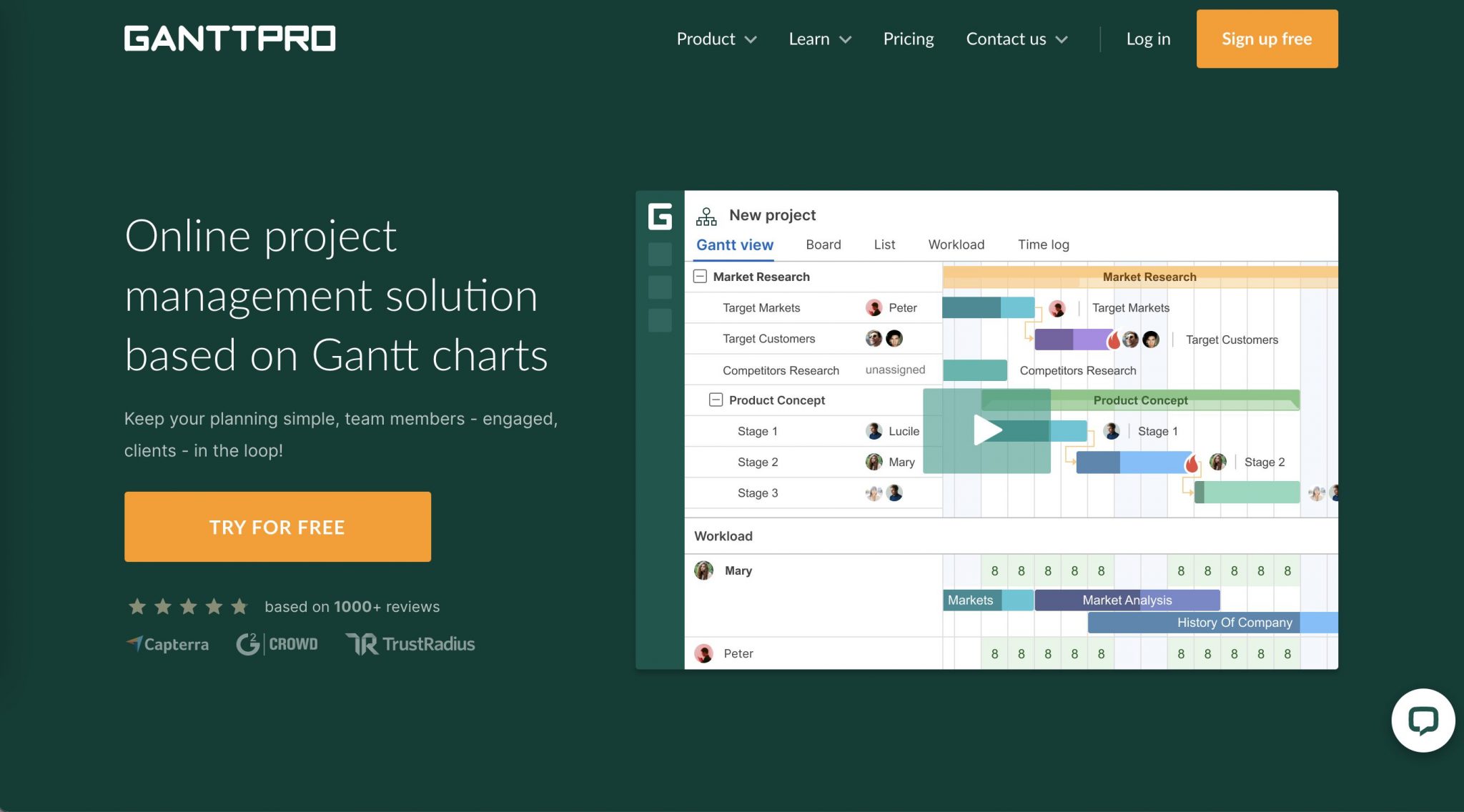Expand the Learn menu
Viewport: 1464px width, 812px height.
pos(820,39)
